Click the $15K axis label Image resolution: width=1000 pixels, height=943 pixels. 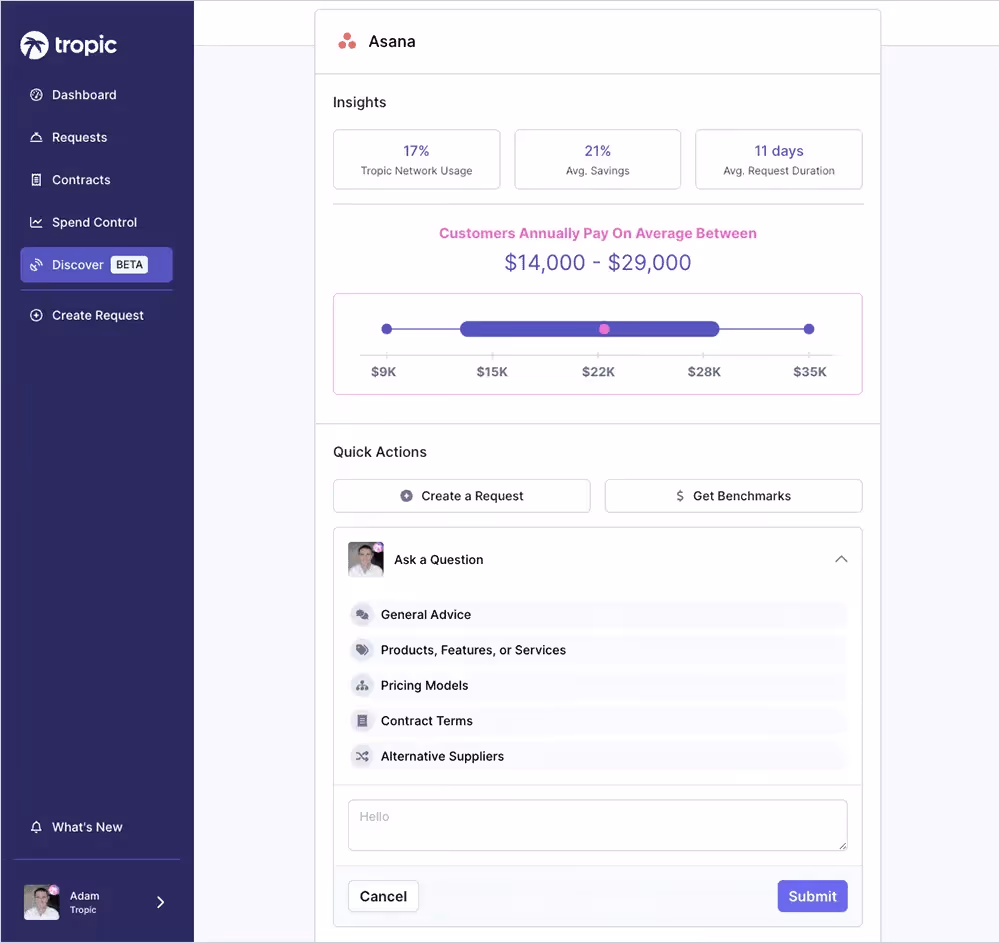coord(492,372)
